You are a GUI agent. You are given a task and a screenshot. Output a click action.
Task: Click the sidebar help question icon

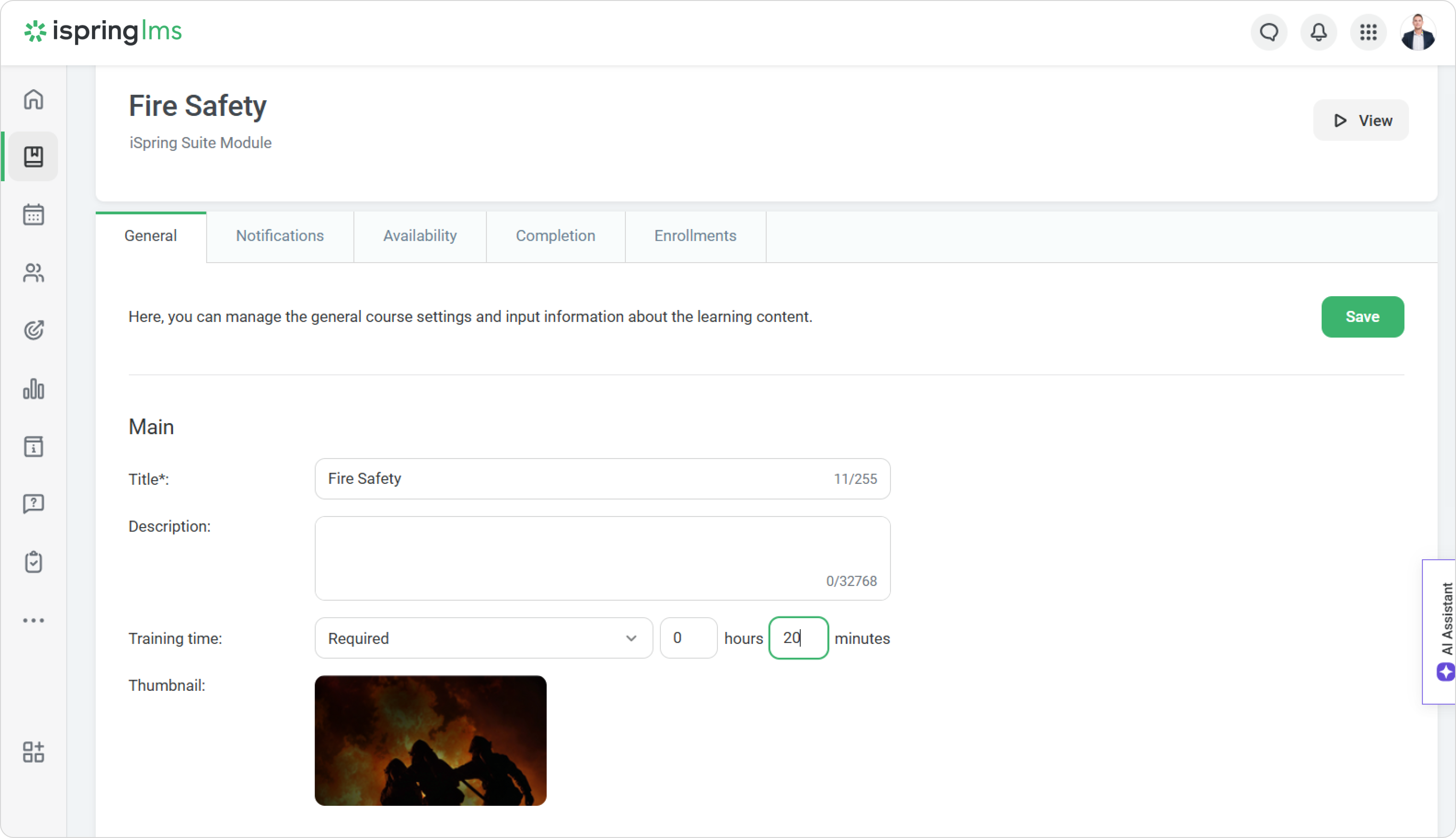(33, 504)
